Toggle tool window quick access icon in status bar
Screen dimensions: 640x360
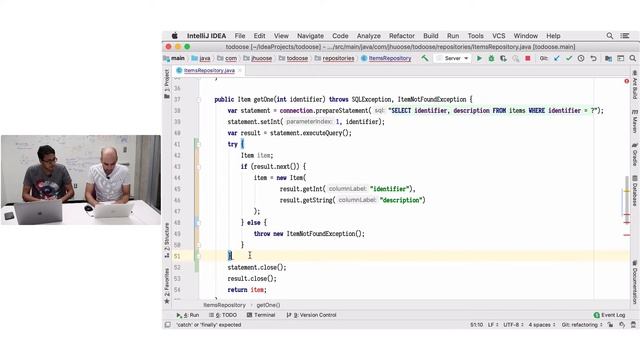coord(167,325)
